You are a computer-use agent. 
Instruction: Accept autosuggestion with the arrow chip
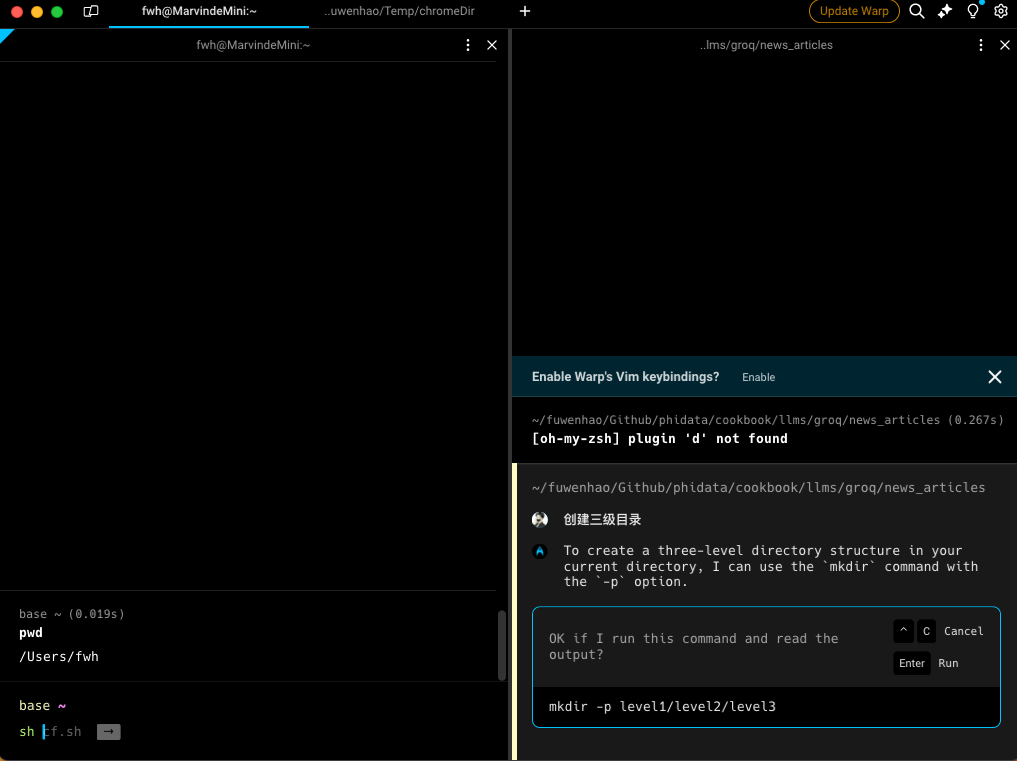click(108, 732)
